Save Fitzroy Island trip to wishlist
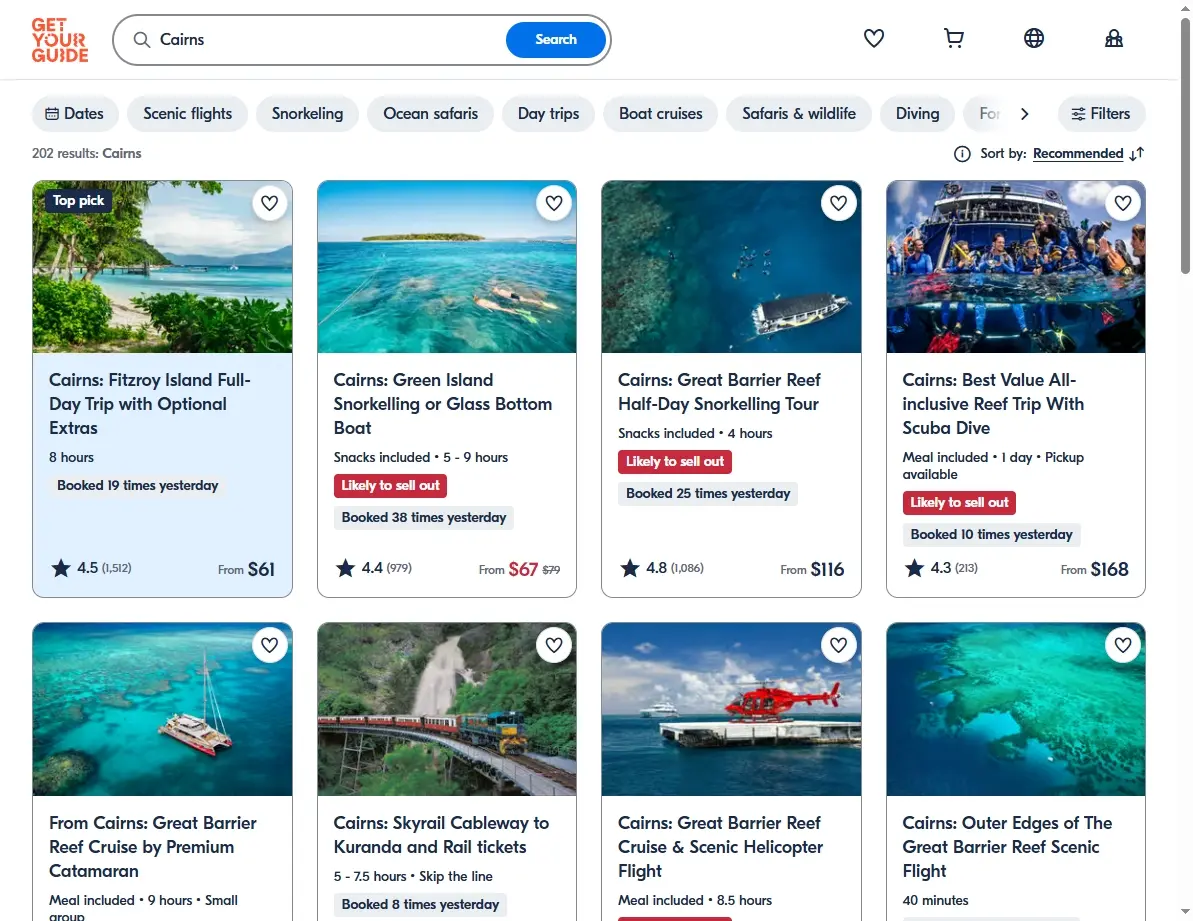1193x921 pixels. pyautogui.click(x=269, y=203)
